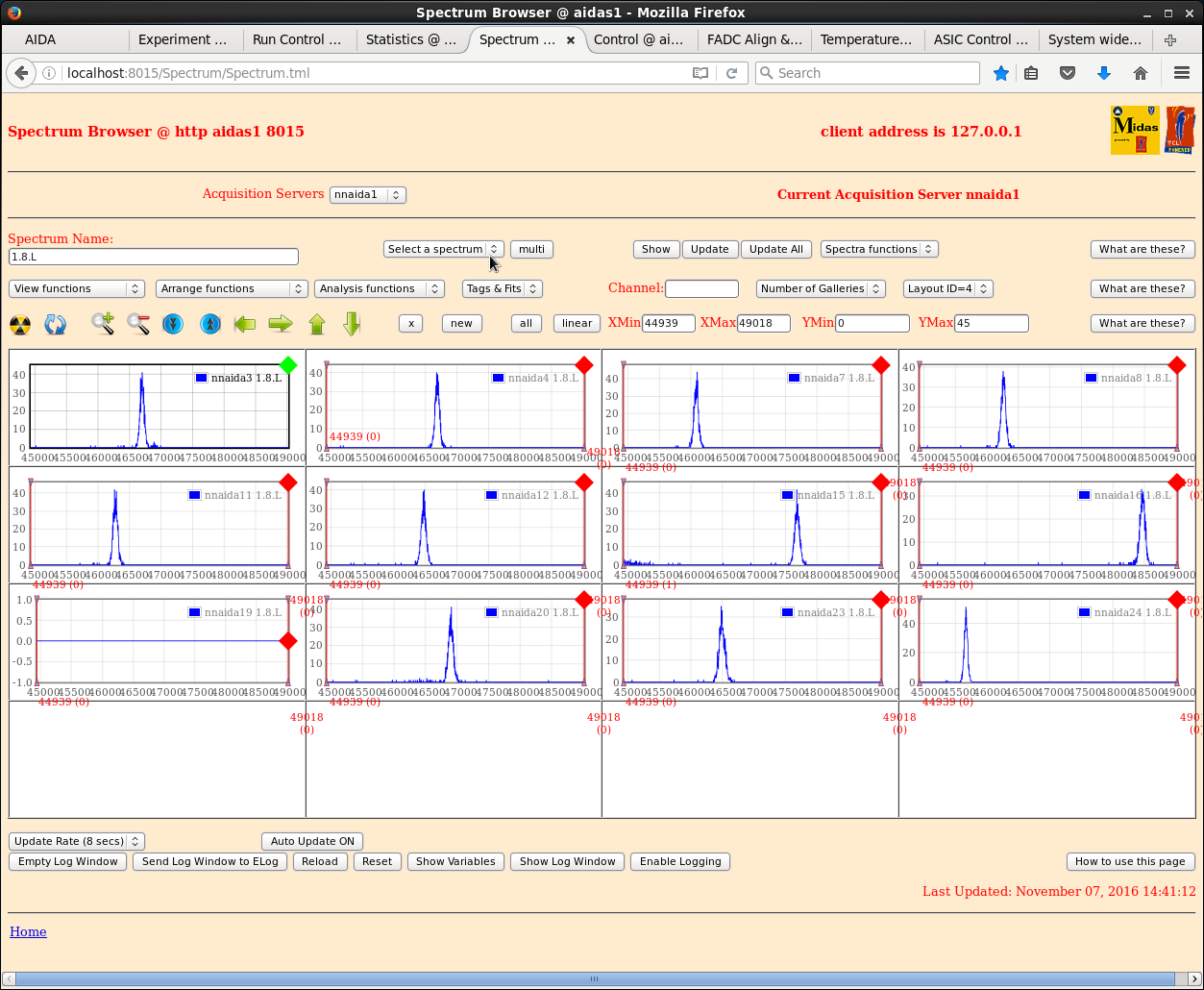This screenshot has height=990, width=1204.
Task: Toggle the green diamond on nnaida3 spectrum
Action: tap(288, 365)
